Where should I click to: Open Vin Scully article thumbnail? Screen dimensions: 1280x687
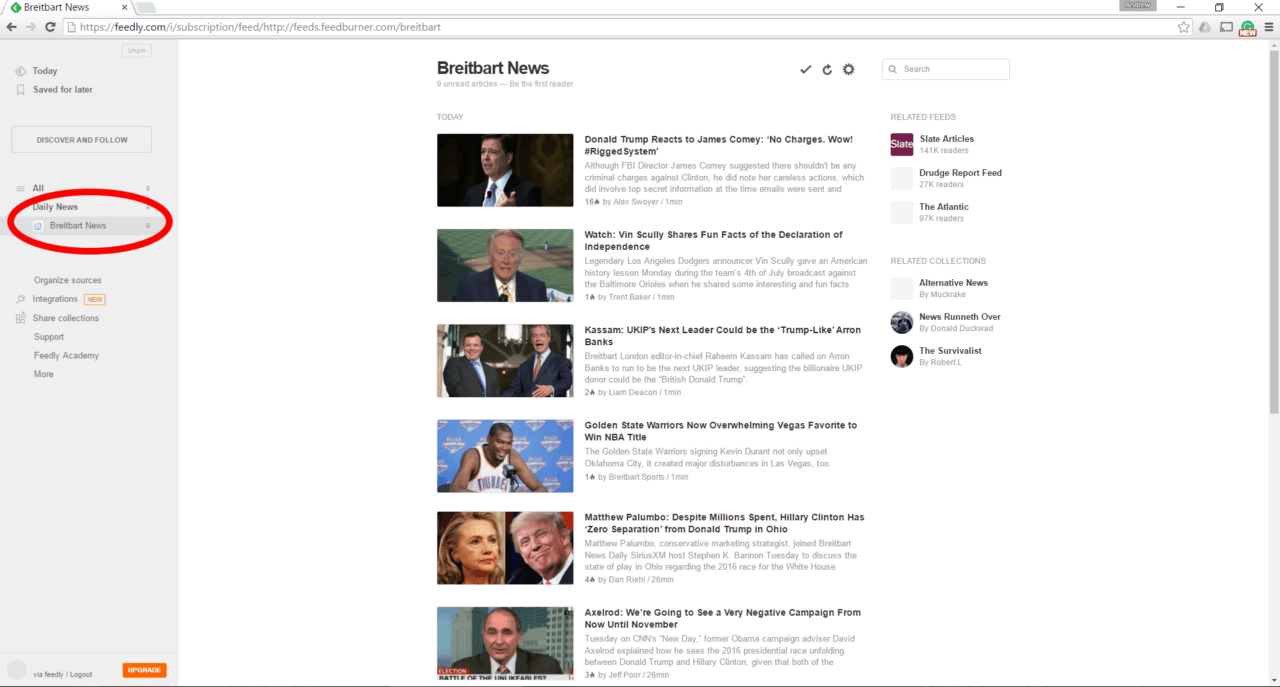click(505, 266)
